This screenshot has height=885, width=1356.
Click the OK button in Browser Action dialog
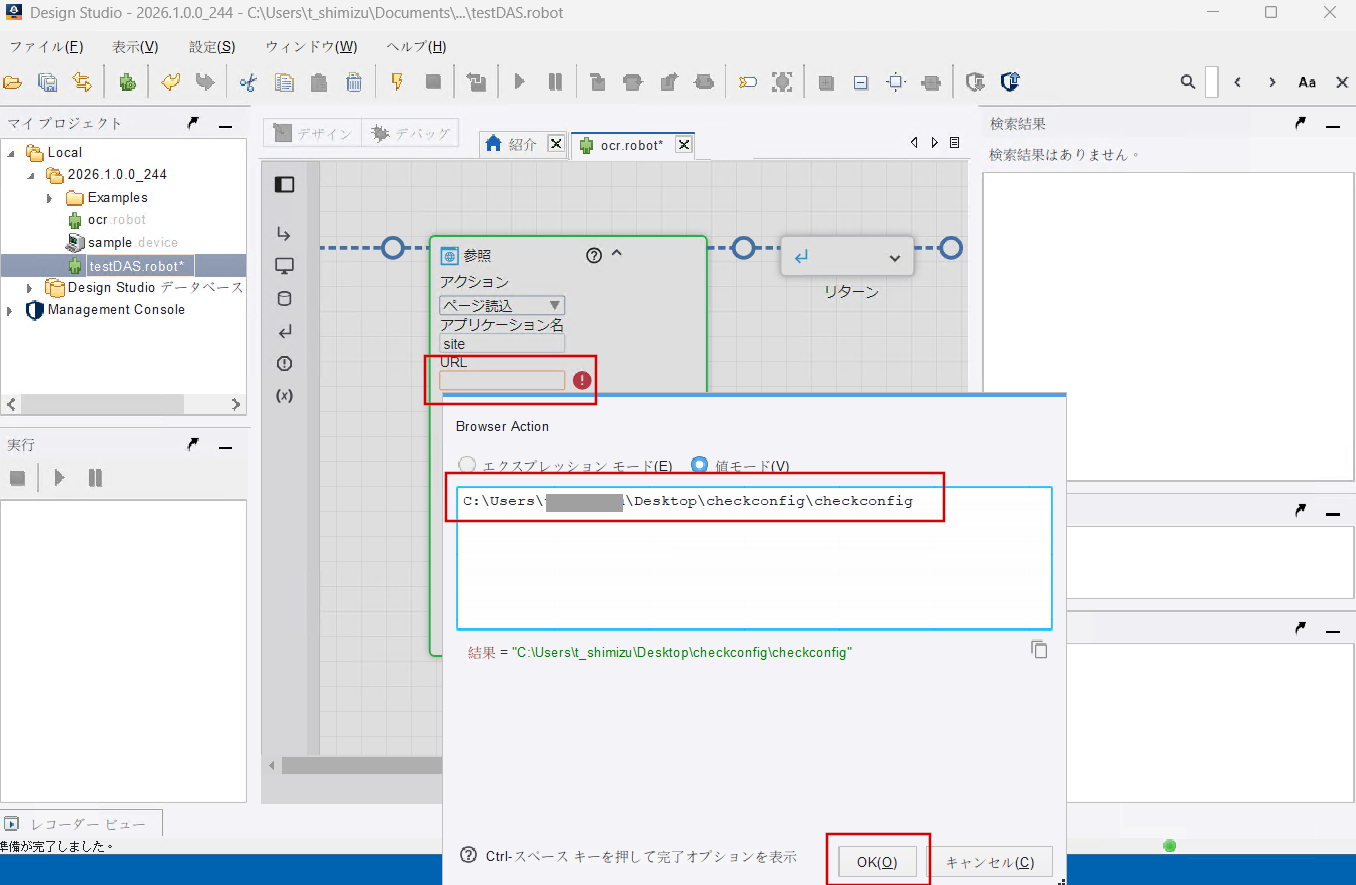click(x=877, y=862)
